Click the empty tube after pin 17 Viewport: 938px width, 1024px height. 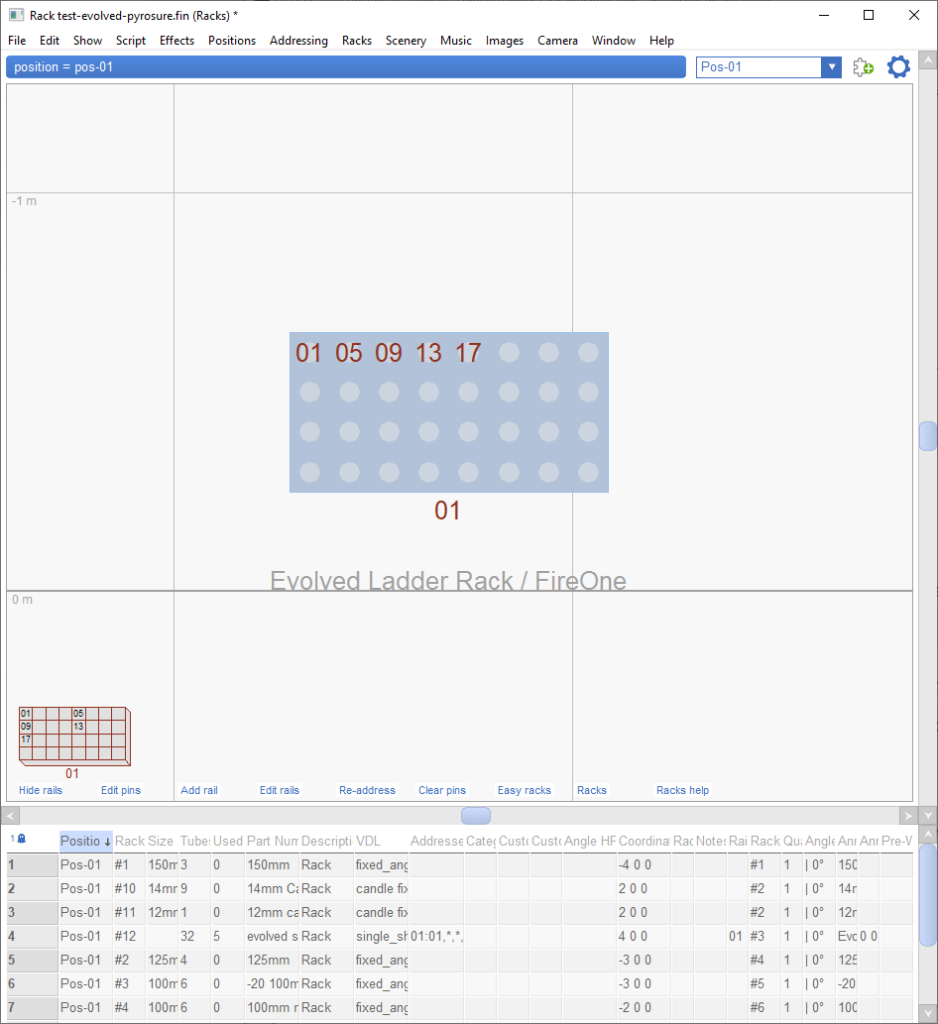tap(509, 353)
